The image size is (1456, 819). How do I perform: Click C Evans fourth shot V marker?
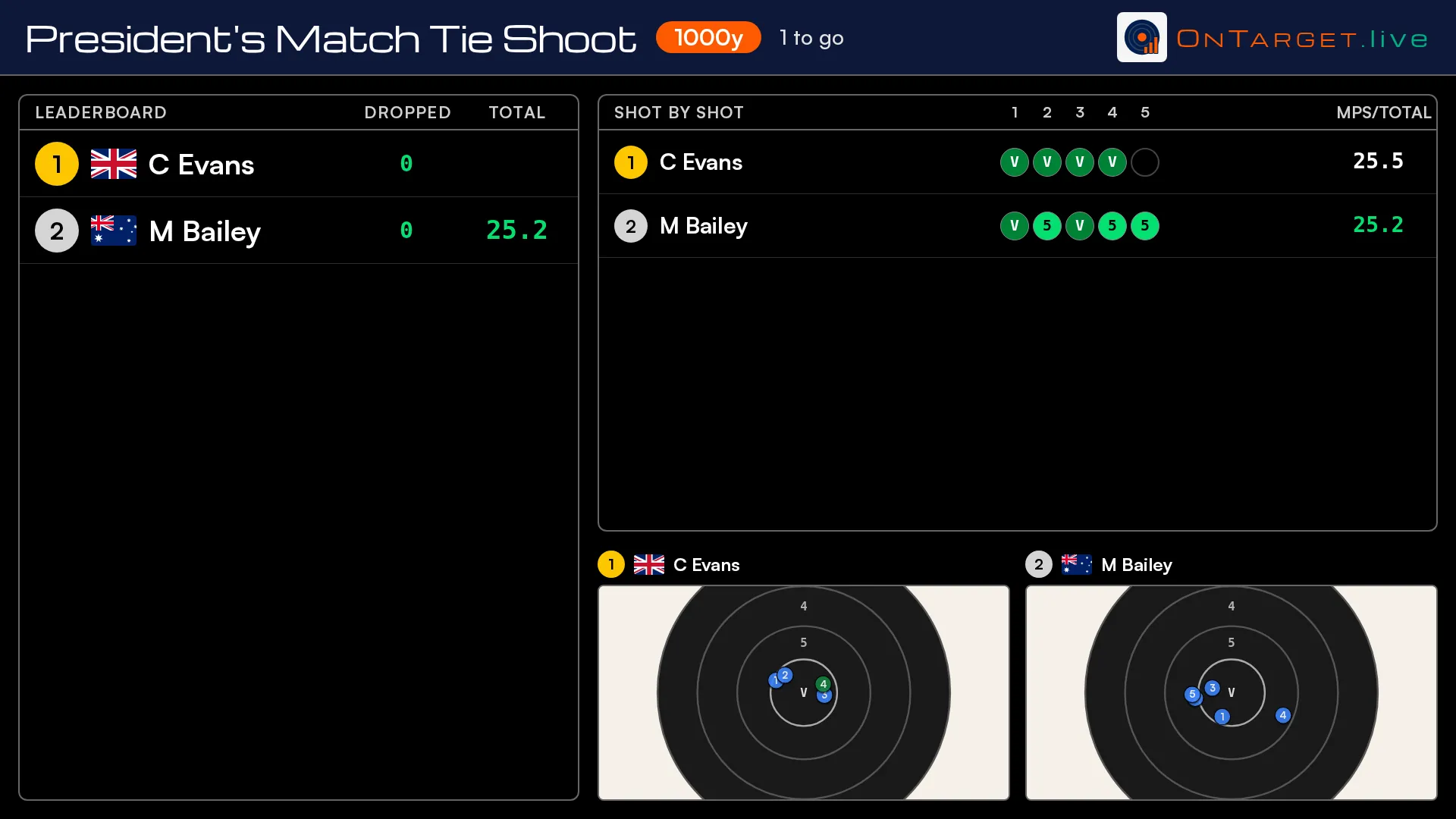[1112, 162]
